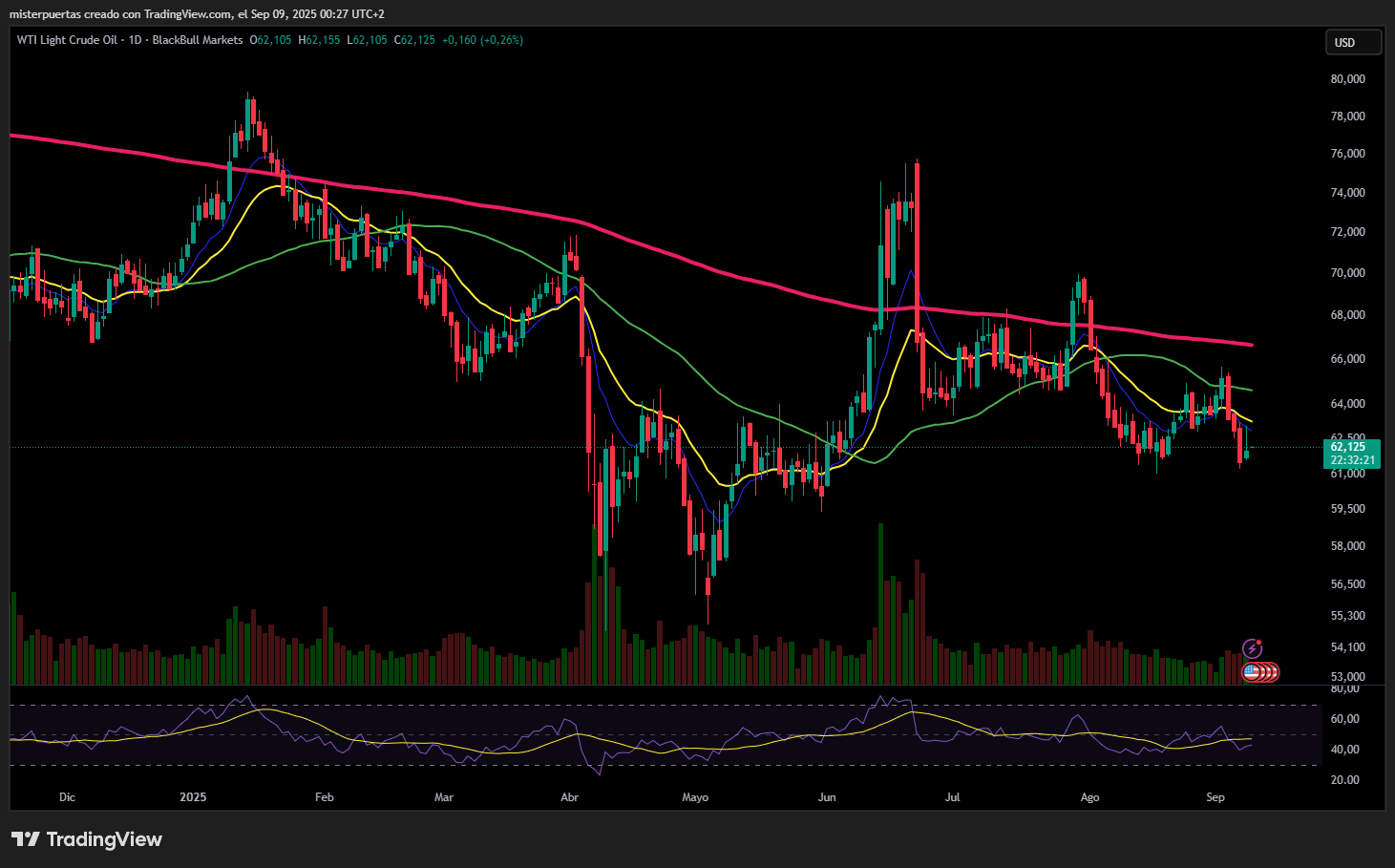
Task: Click the 20,00 RSI scale label
Action: pos(1344,780)
